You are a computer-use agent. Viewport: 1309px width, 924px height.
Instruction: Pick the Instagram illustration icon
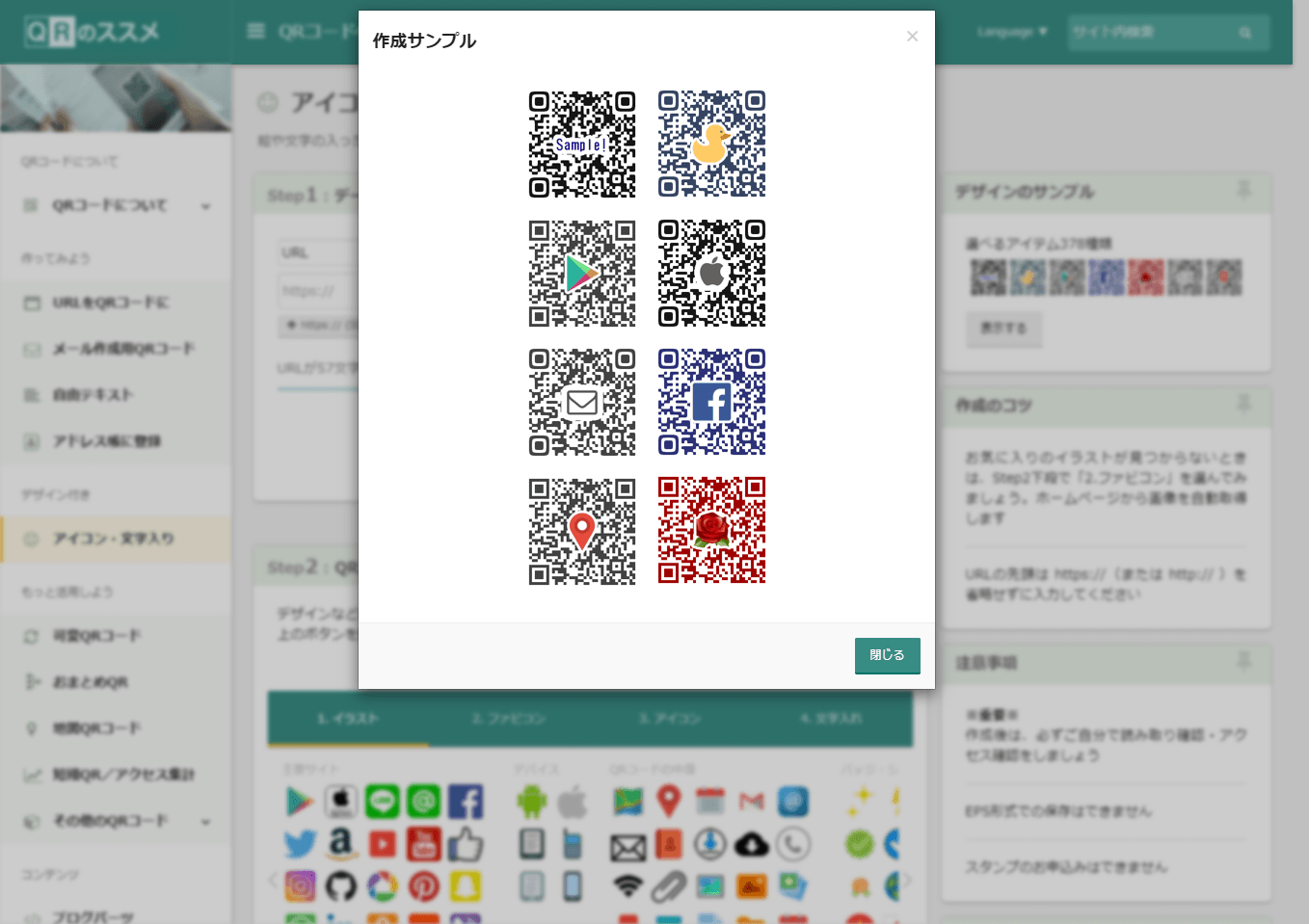coord(300,885)
